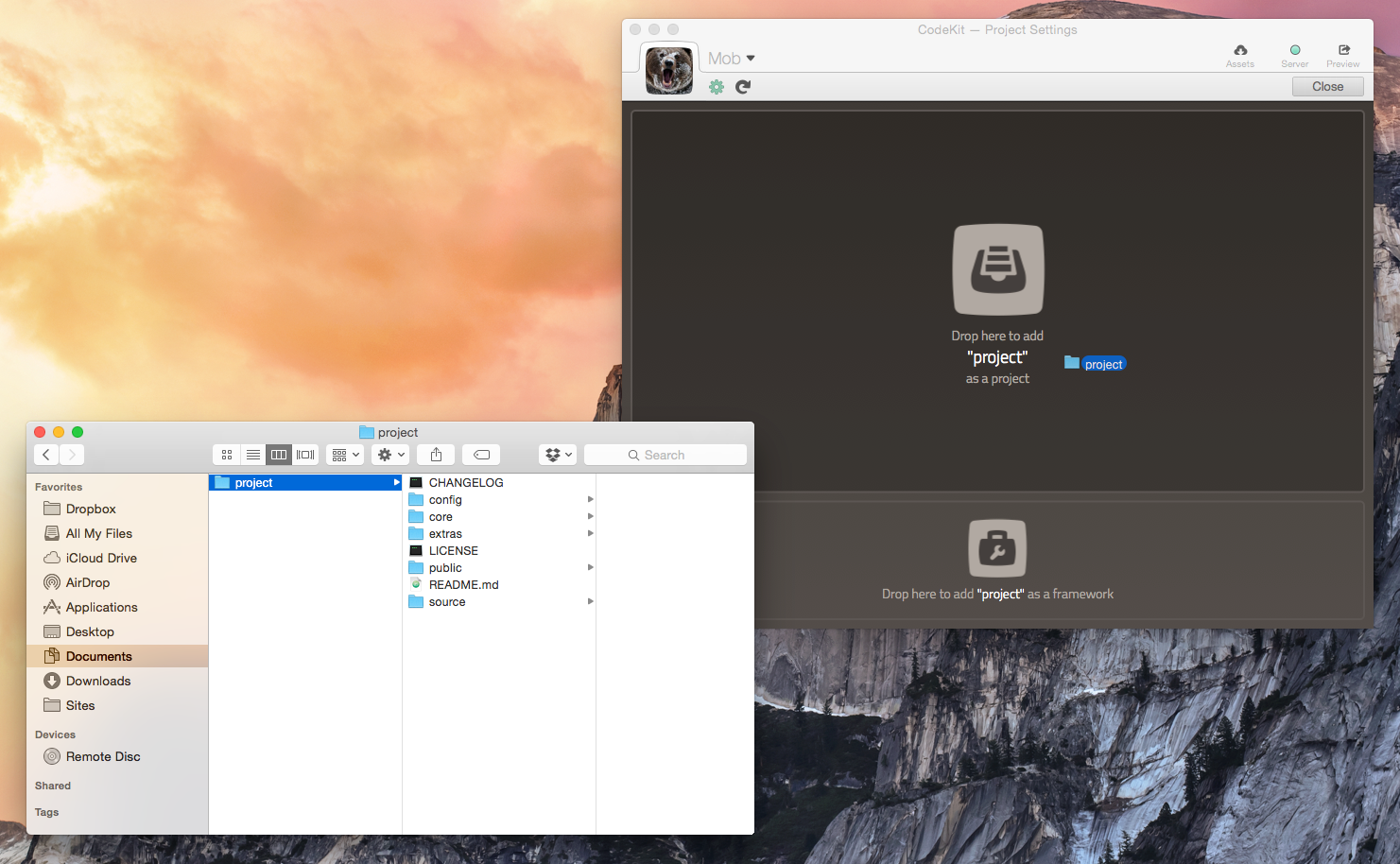The image size is (1400, 864).
Task: Open Sites in the Finder sidebar
Action: [x=117, y=705]
